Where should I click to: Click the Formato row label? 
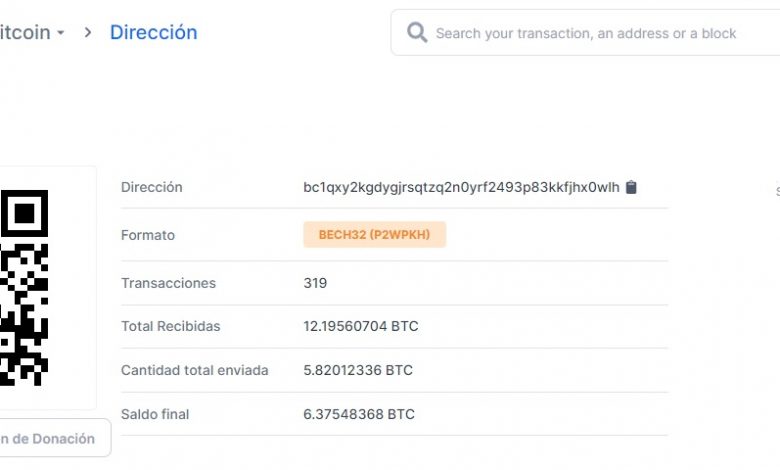(x=148, y=235)
